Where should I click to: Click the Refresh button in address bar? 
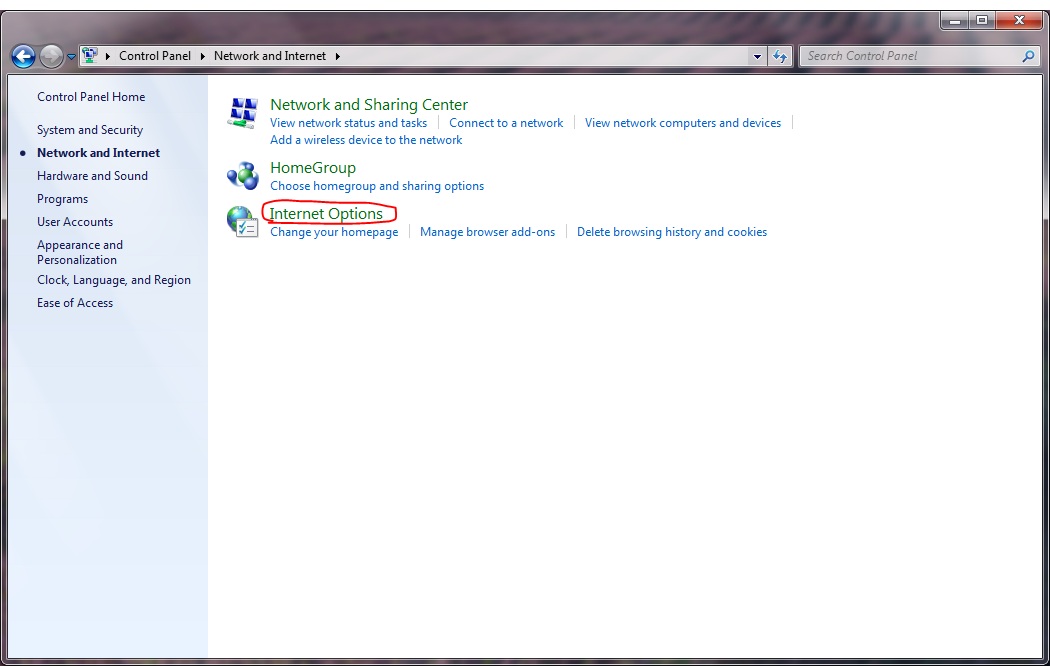tap(780, 56)
